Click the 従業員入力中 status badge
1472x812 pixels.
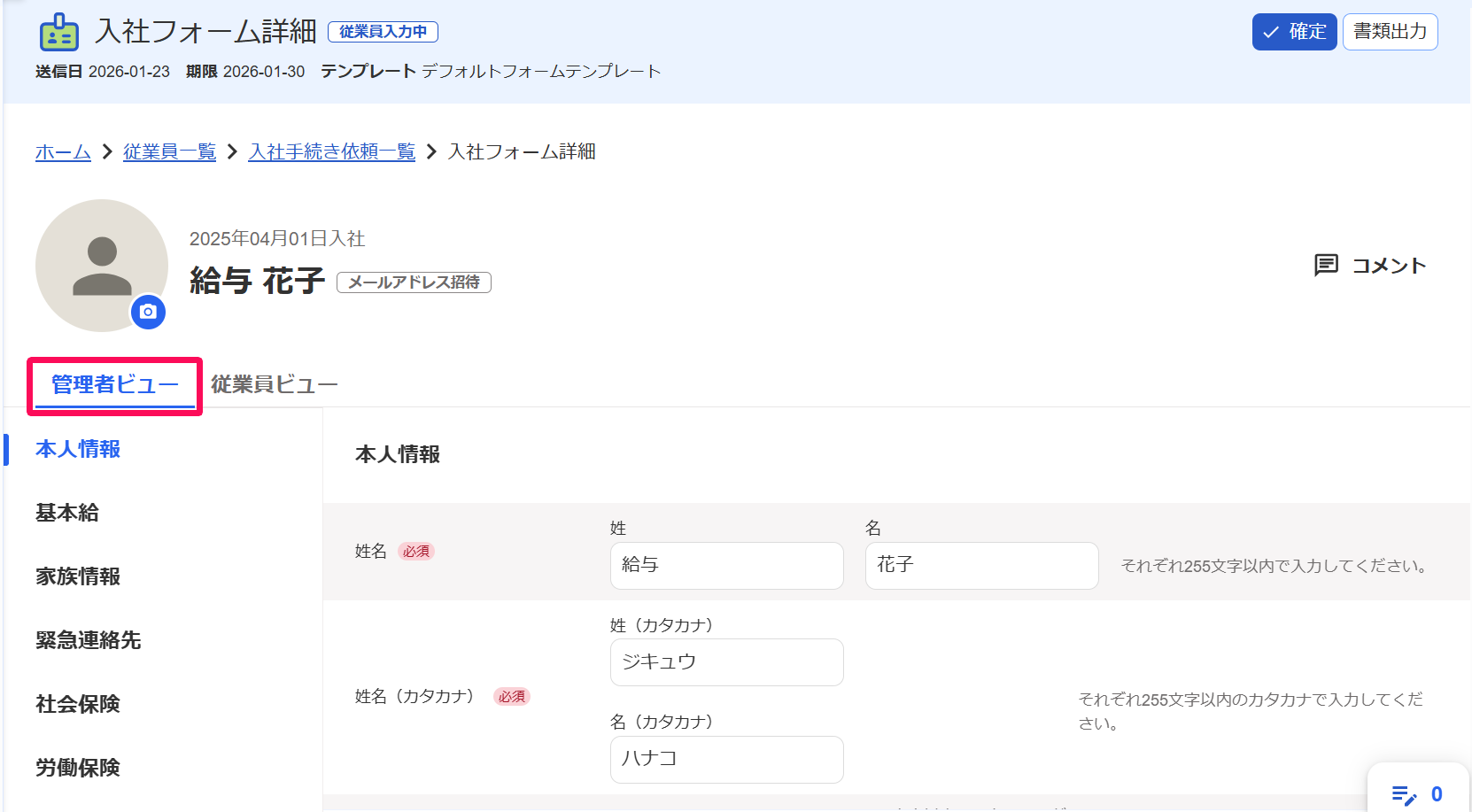[383, 31]
